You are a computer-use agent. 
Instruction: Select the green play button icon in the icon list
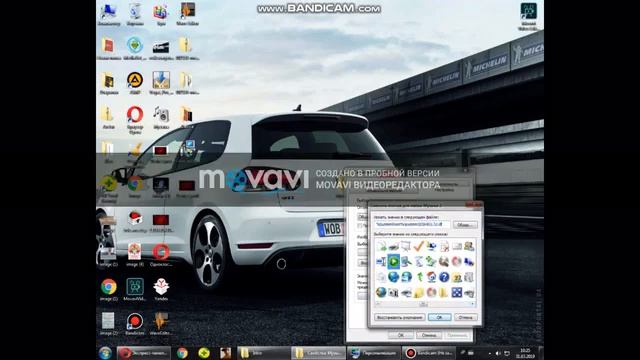coord(393,261)
